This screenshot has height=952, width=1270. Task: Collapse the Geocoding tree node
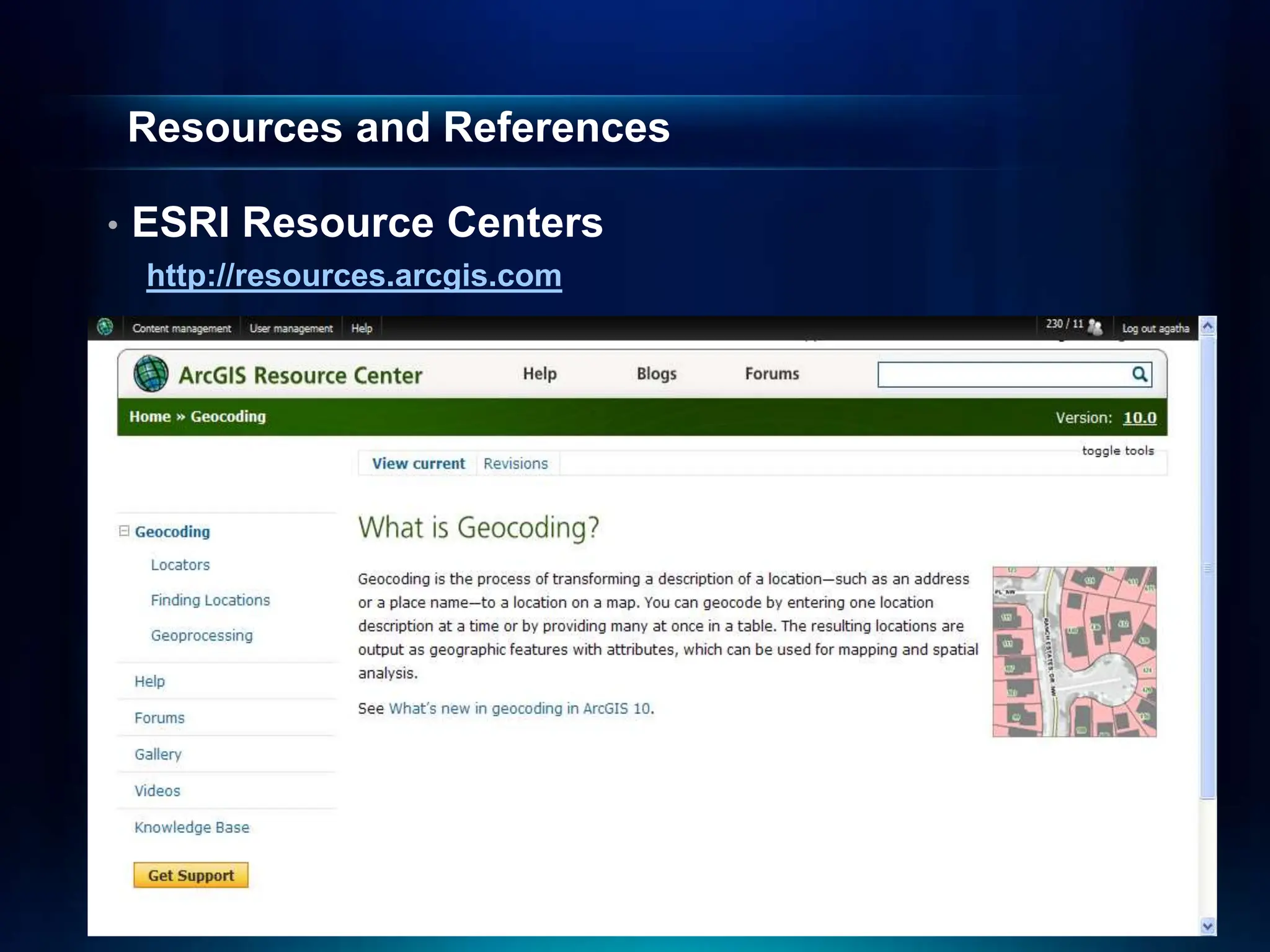pyautogui.click(x=124, y=531)
